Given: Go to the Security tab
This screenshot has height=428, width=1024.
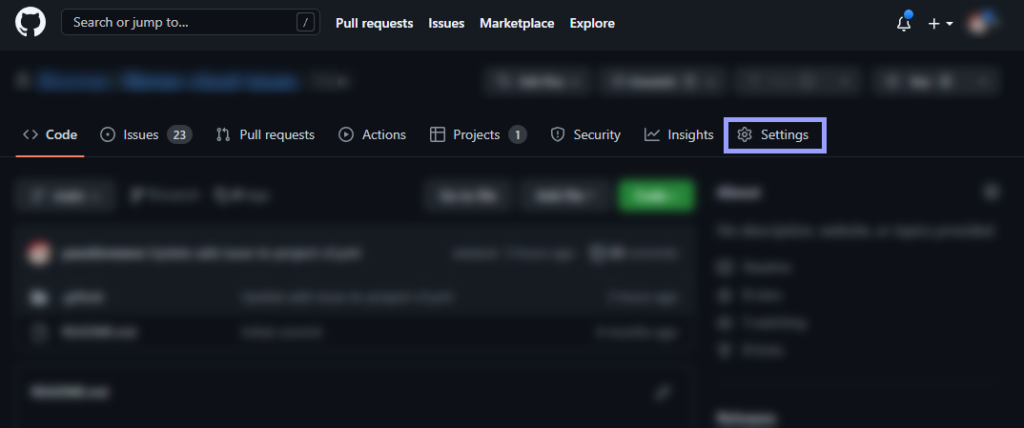Looking at the screenshot, I should click(586, 135).
